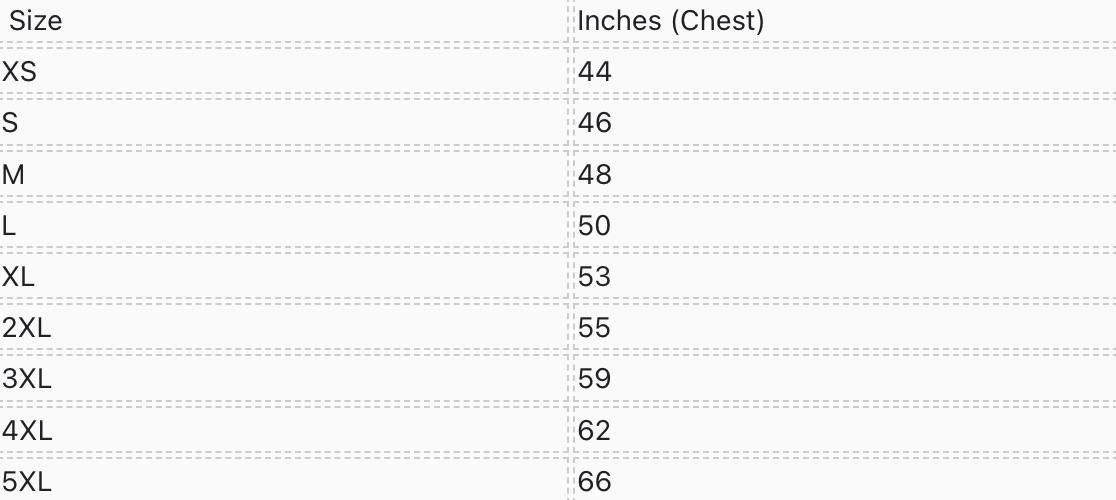Select the S size cell
This screenshot has height=500, width=1116.
click(11, 123)
